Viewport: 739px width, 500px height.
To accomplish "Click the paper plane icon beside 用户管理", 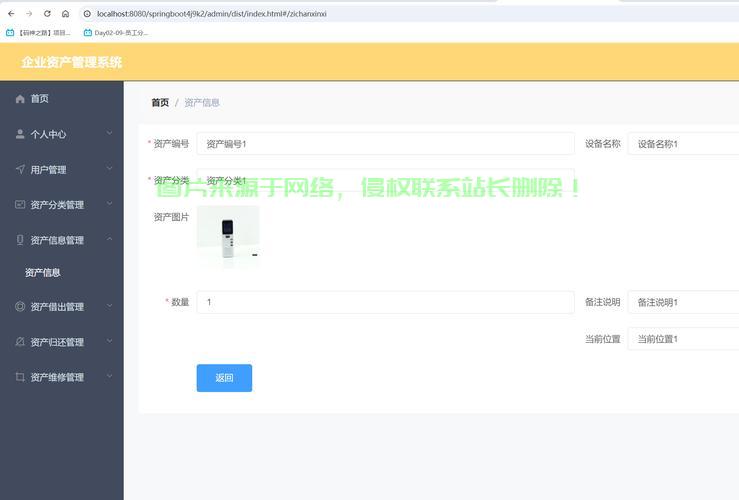I will point(20,169).
